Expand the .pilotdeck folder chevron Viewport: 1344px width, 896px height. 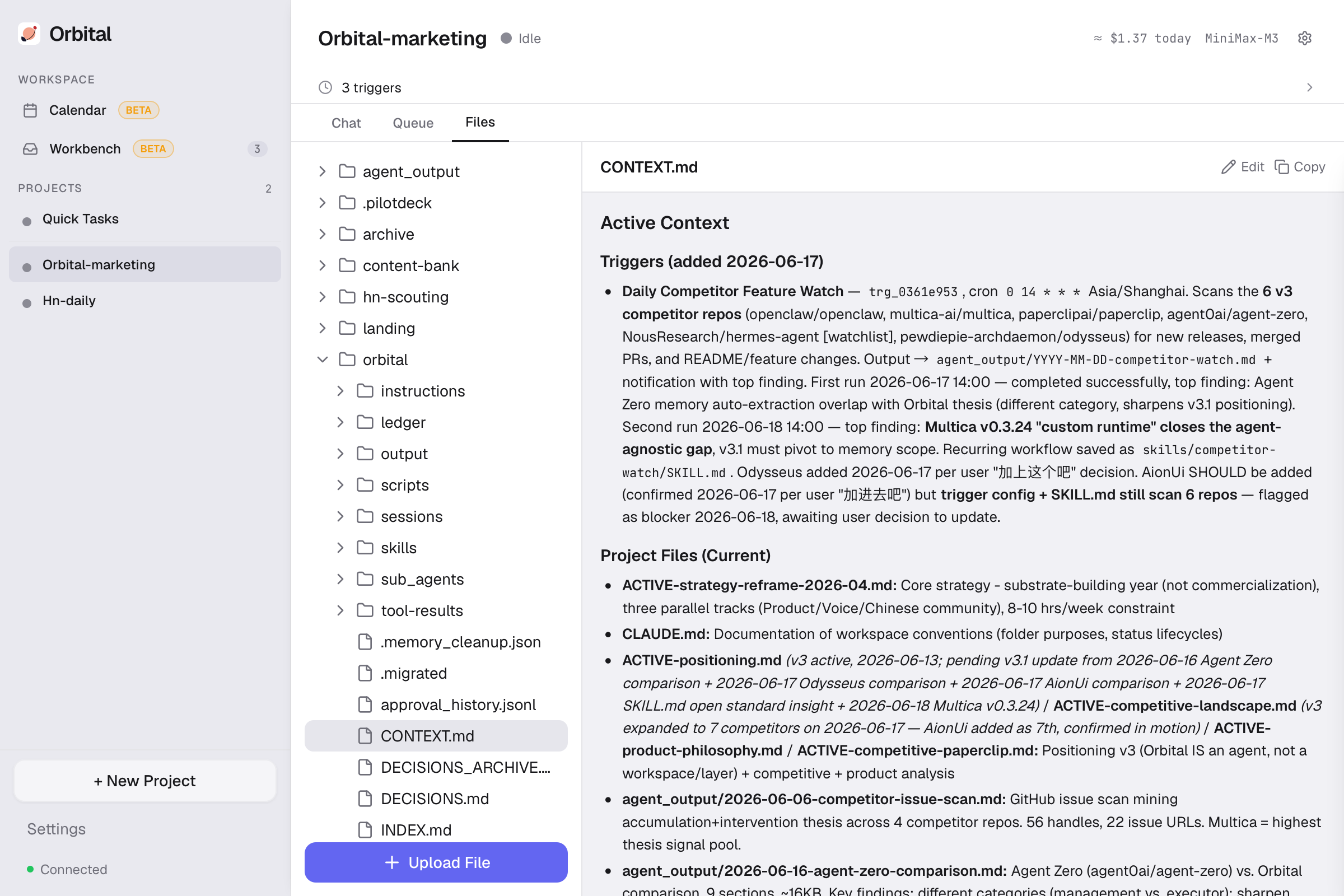(323, 203)
